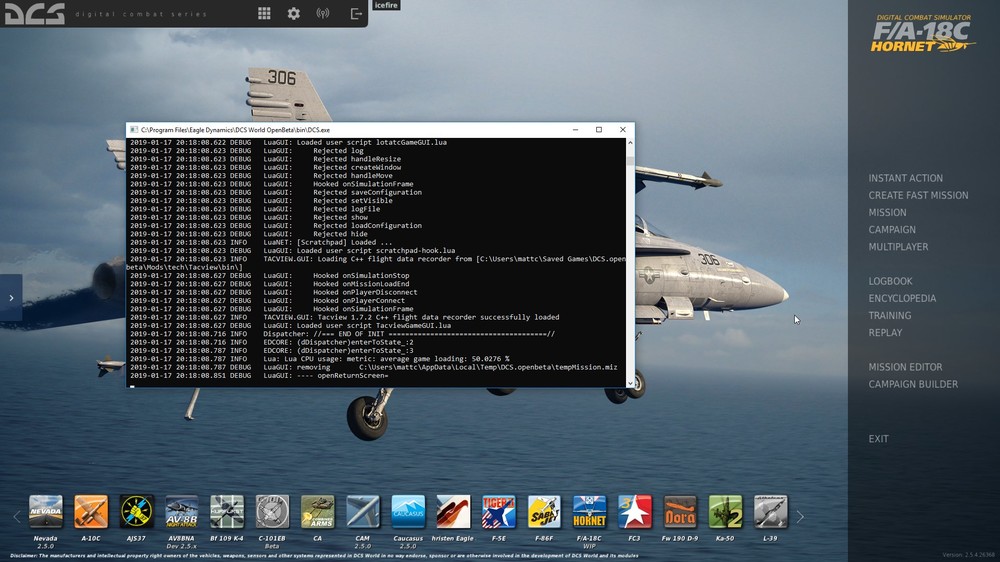The image size is (1000, 562).
Task: Expand the left side panel chevron
Action: [x=11, y=297]
